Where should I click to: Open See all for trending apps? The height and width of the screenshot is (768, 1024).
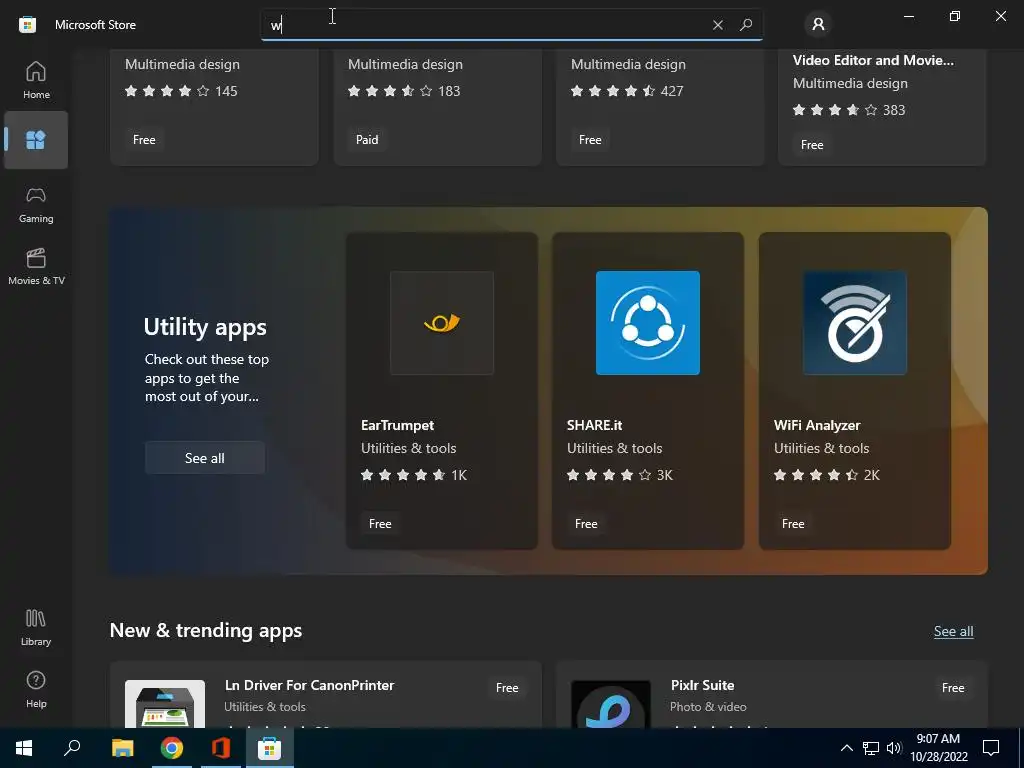[953, 631]
